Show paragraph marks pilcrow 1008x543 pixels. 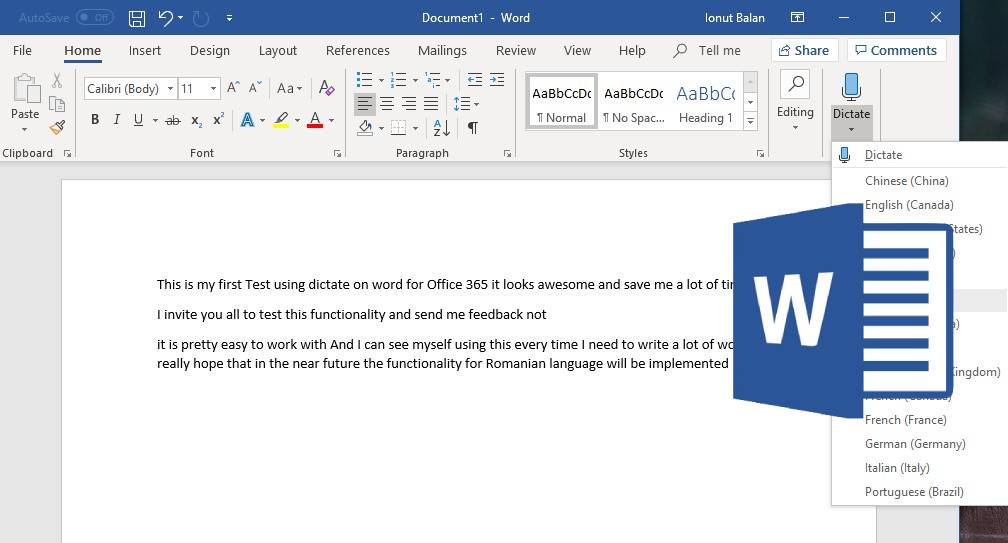[472, 128]
